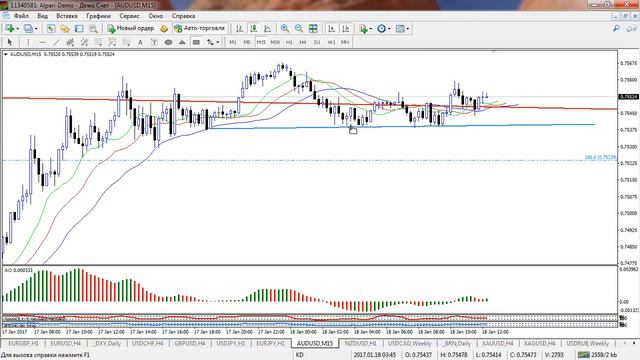This screenshot has height=360, width=640.
Task: Switch chart to candlestick type
Action: click(x=253, y=29)
